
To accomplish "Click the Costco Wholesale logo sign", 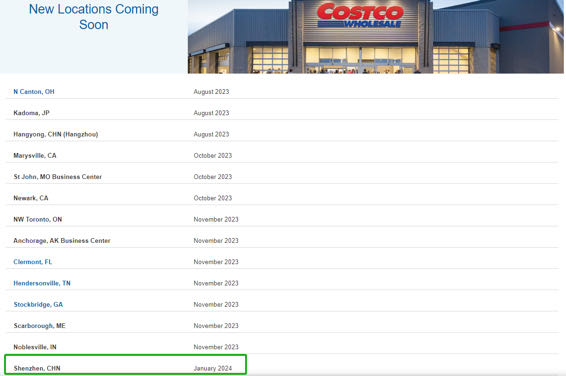I will click(x=360, y=15).
